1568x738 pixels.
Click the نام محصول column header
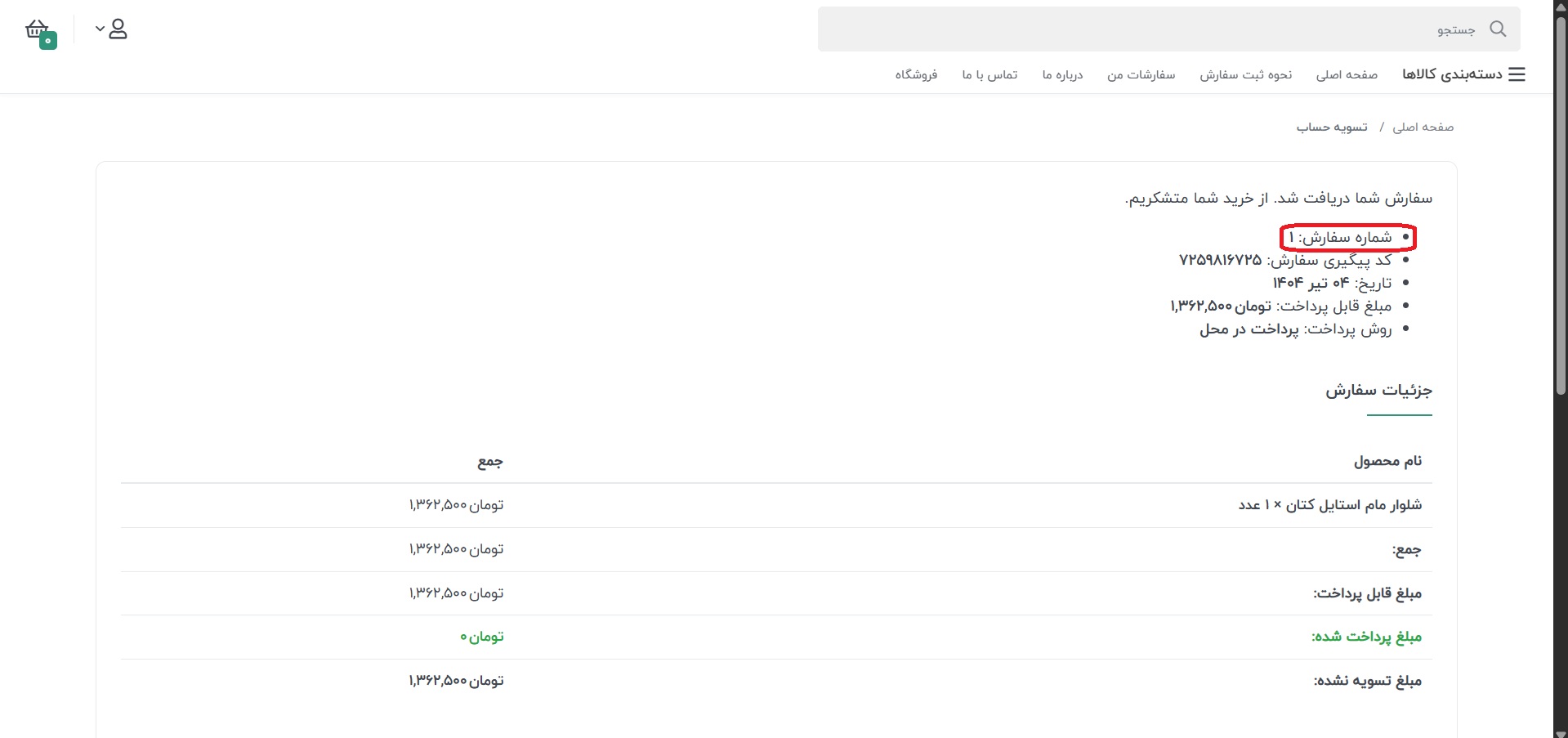[1387, 461]
